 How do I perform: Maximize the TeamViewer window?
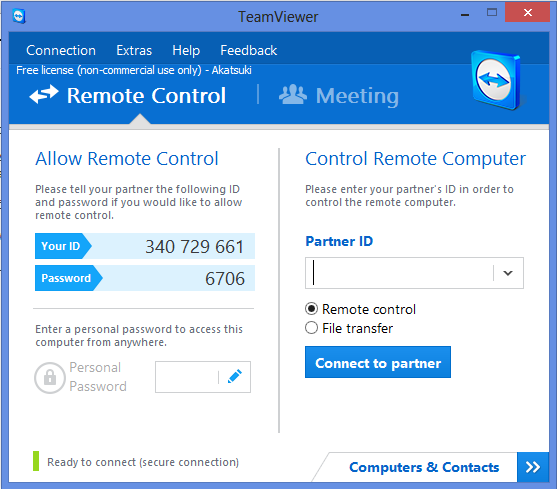(492, 13)
